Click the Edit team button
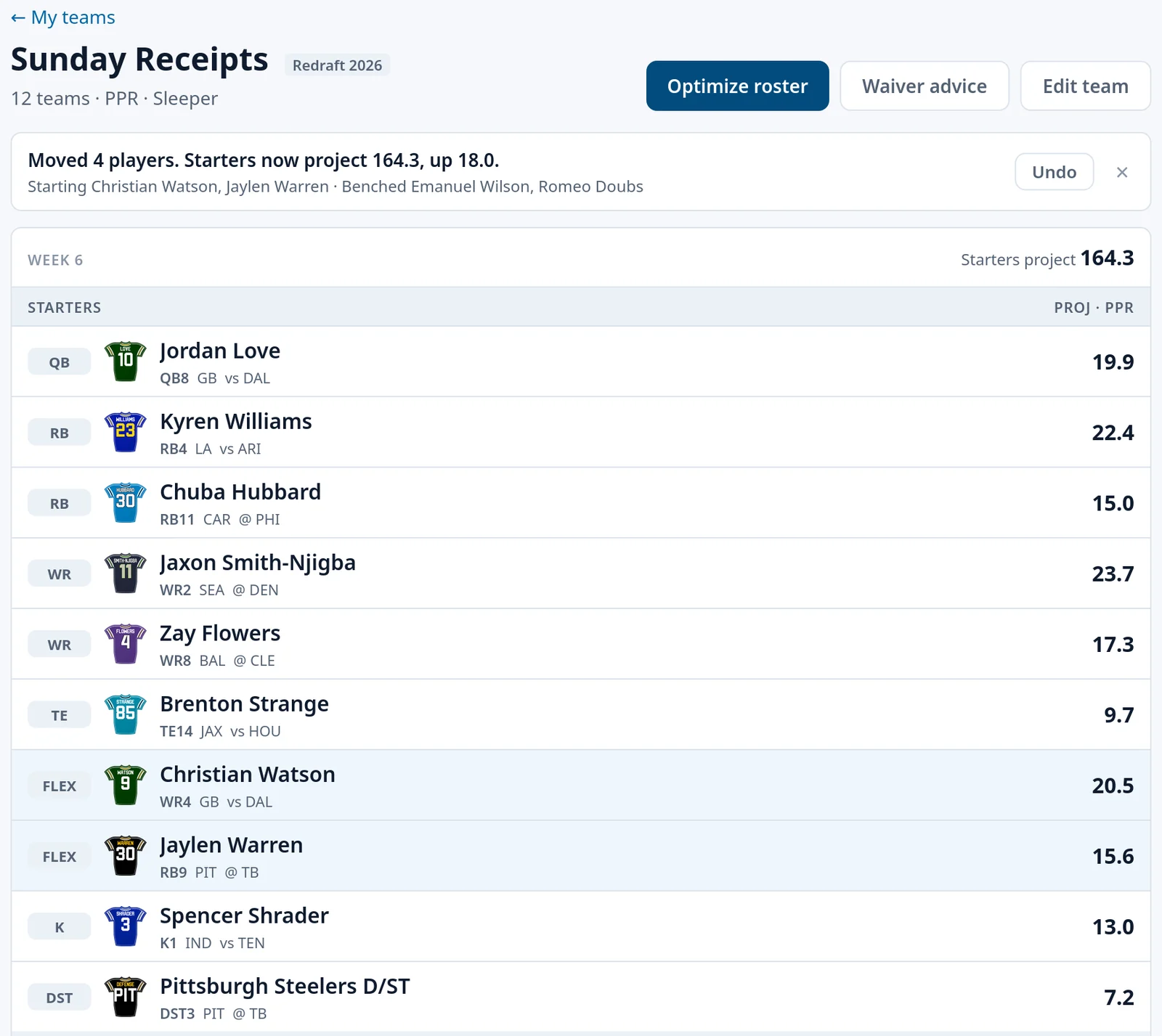The image size is (1162, 1036). (x=1085, y=86)
